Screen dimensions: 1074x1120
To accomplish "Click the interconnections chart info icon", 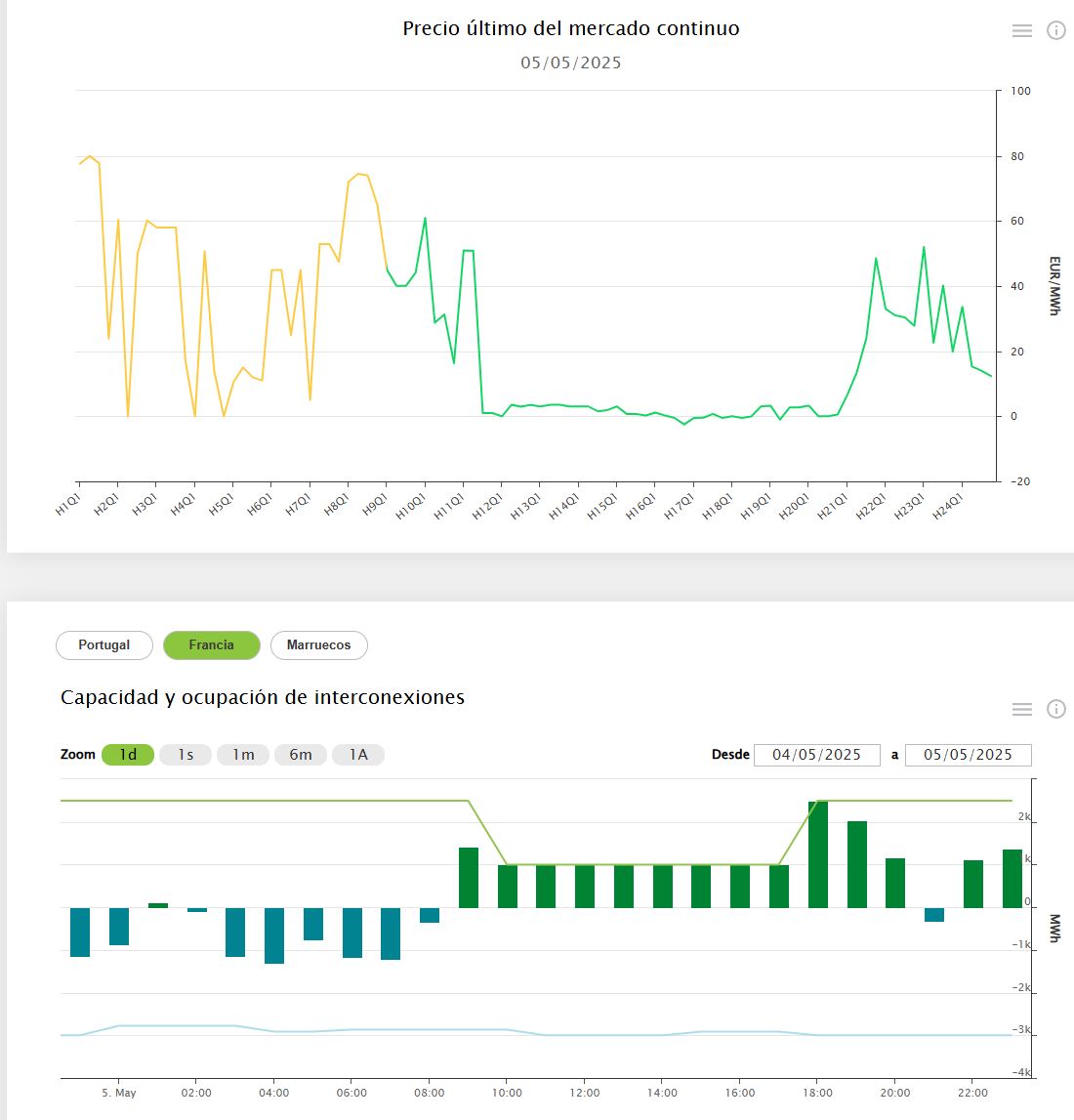I will (x=1055, y=710).
